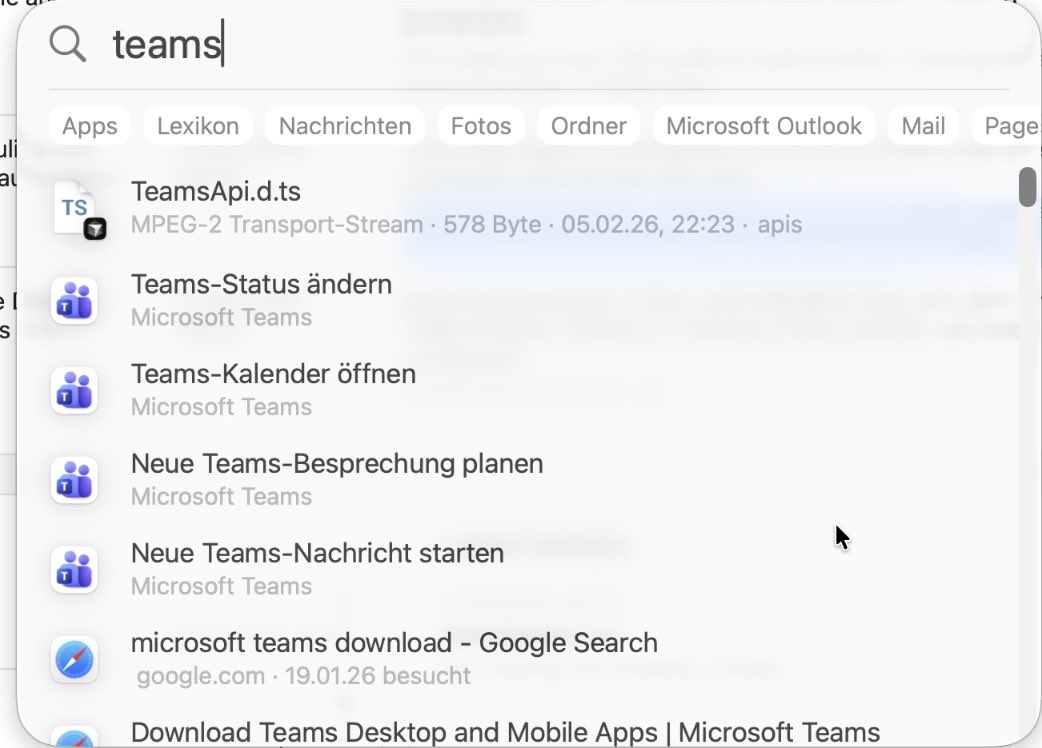1042x748 pixels.
Task: Click Safari icon beside Download Teams Desktop result
Action: click(x=74, y=737)
